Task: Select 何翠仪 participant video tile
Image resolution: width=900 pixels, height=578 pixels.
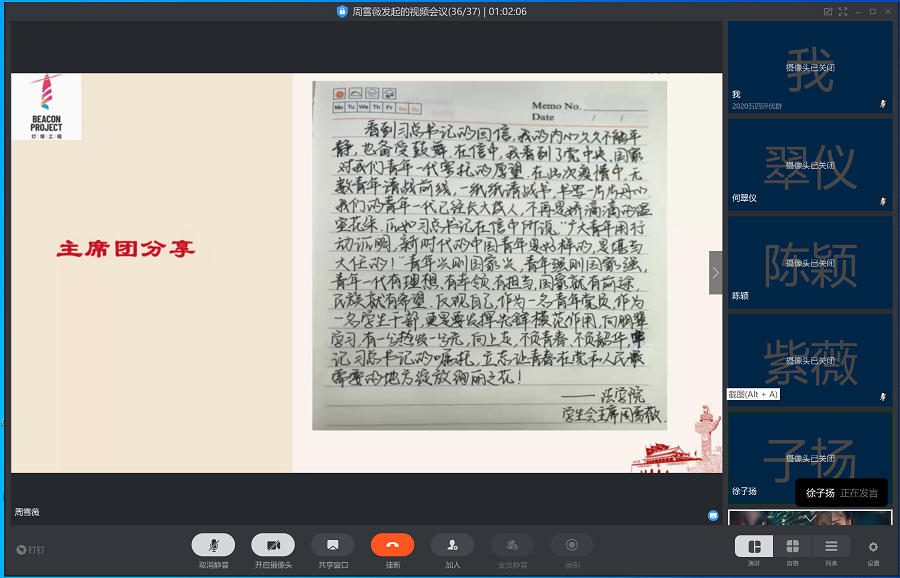Action: pos(809,164)
